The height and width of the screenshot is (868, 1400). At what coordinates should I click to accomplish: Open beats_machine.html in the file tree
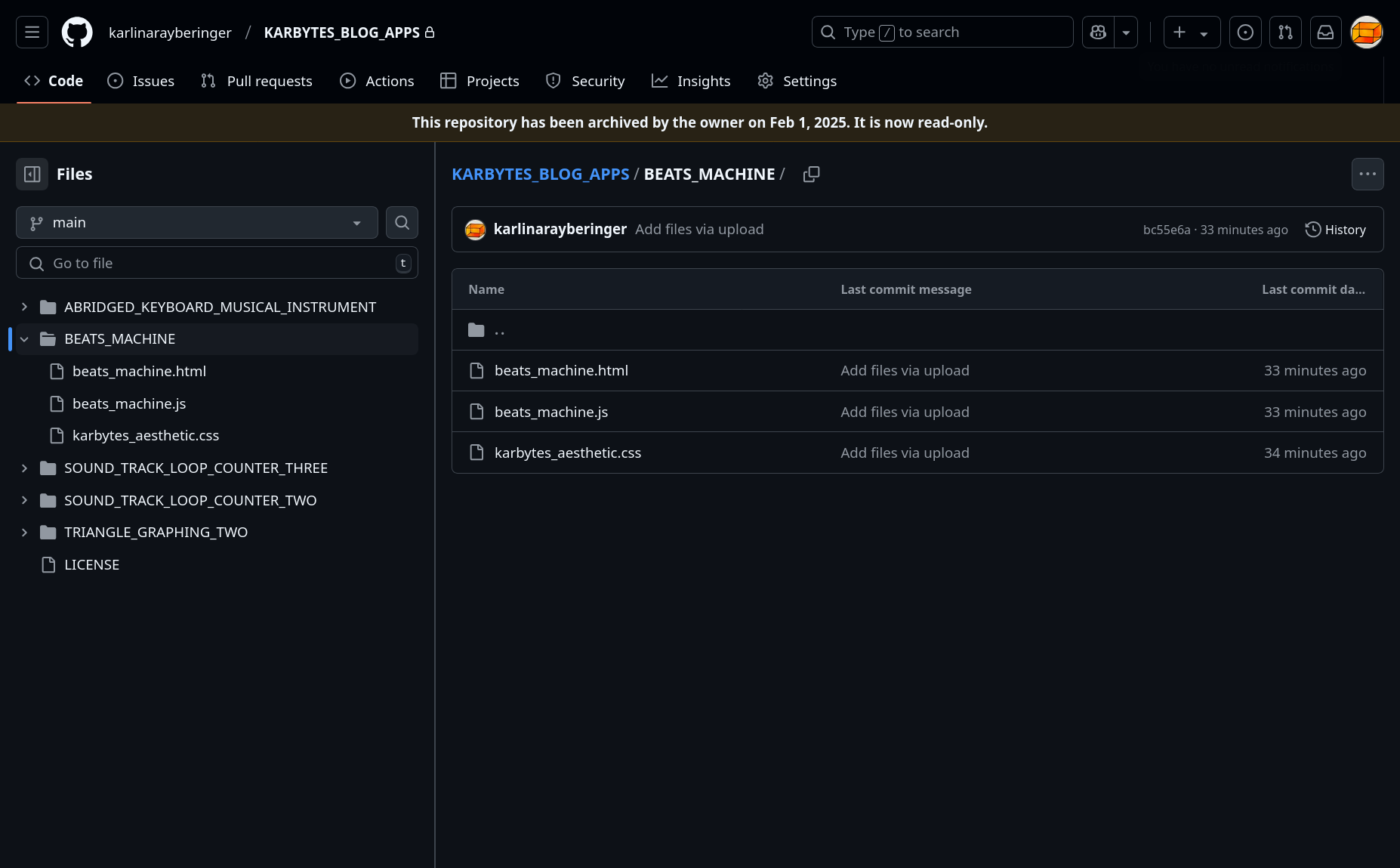(139, 371)
